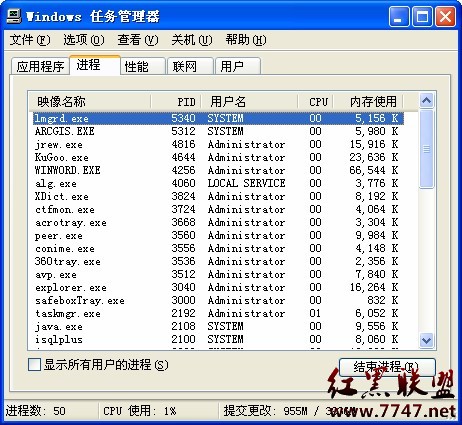This screenshot has height=425, width=462.
Task: Click CPU 使用: 1% status entry
Action: click(x=140, y=411)
